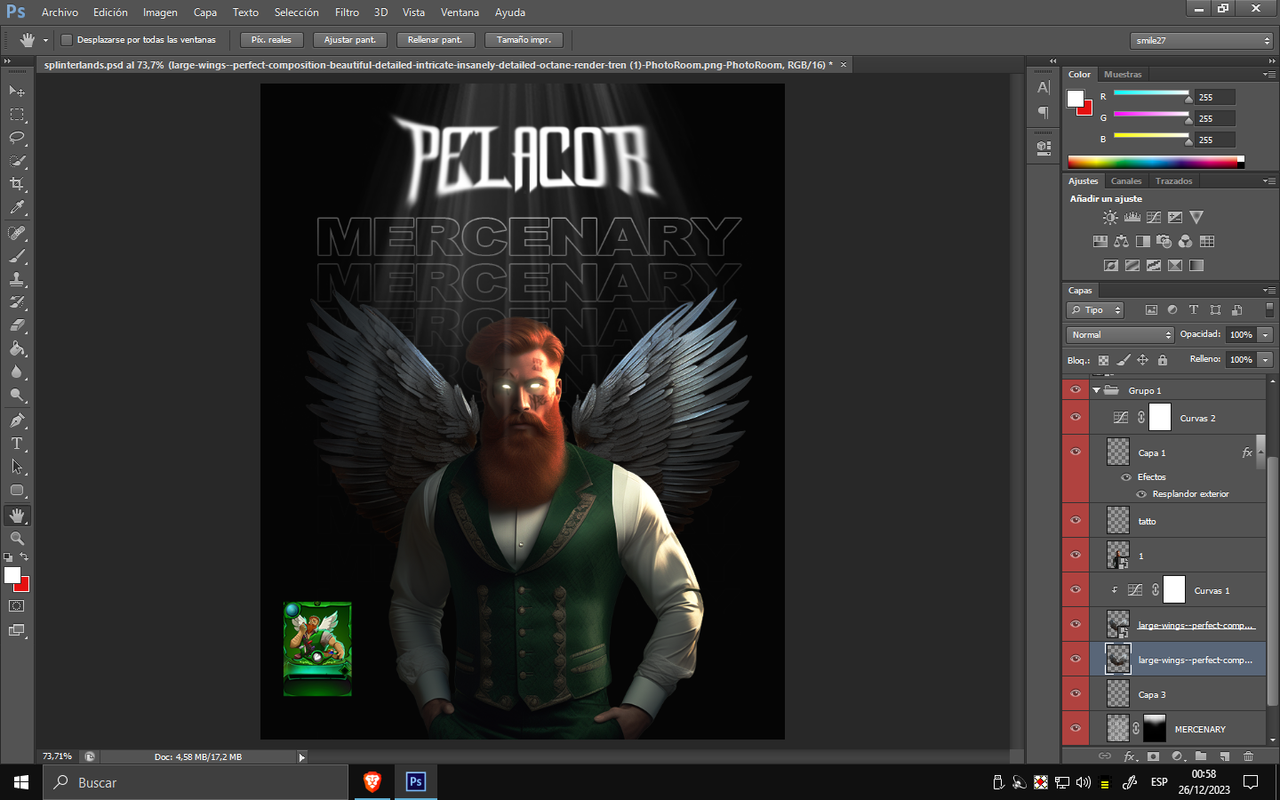The height and width of the screenshot is (800, 1280).
Task: Select the Clone Stamp tool
Action: click(x=17, y=280)
